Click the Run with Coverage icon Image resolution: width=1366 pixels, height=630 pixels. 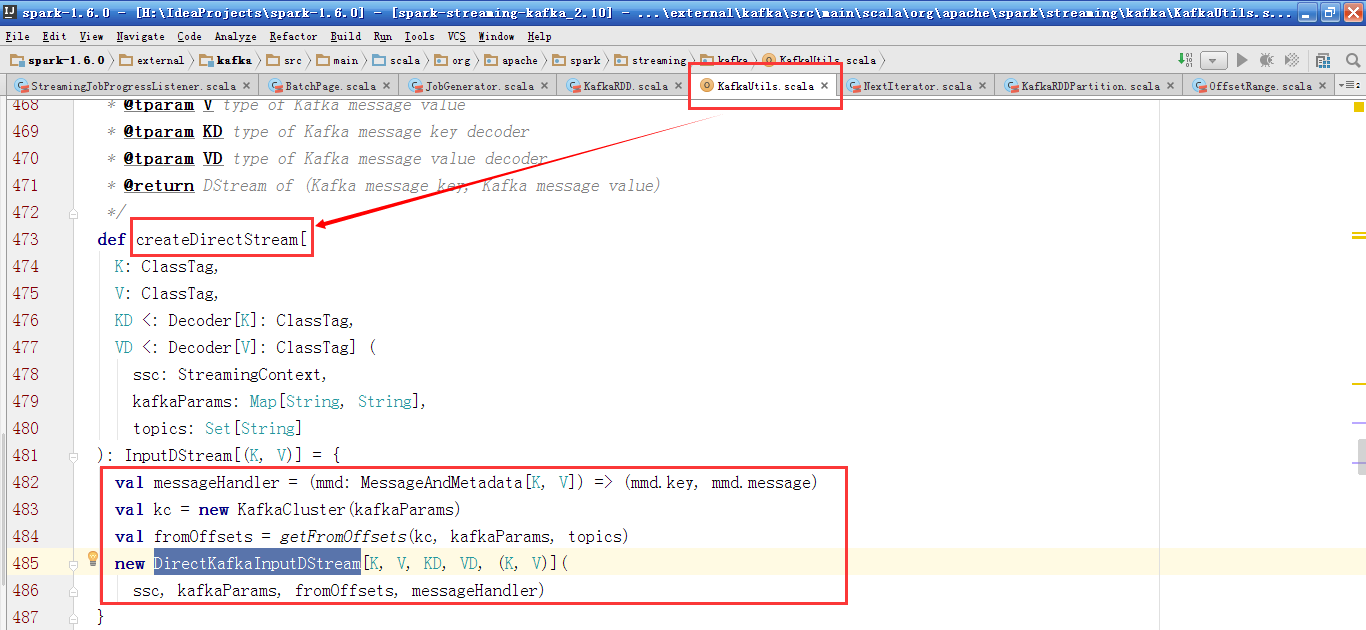pyautogui.click(x=1293, y=60)
